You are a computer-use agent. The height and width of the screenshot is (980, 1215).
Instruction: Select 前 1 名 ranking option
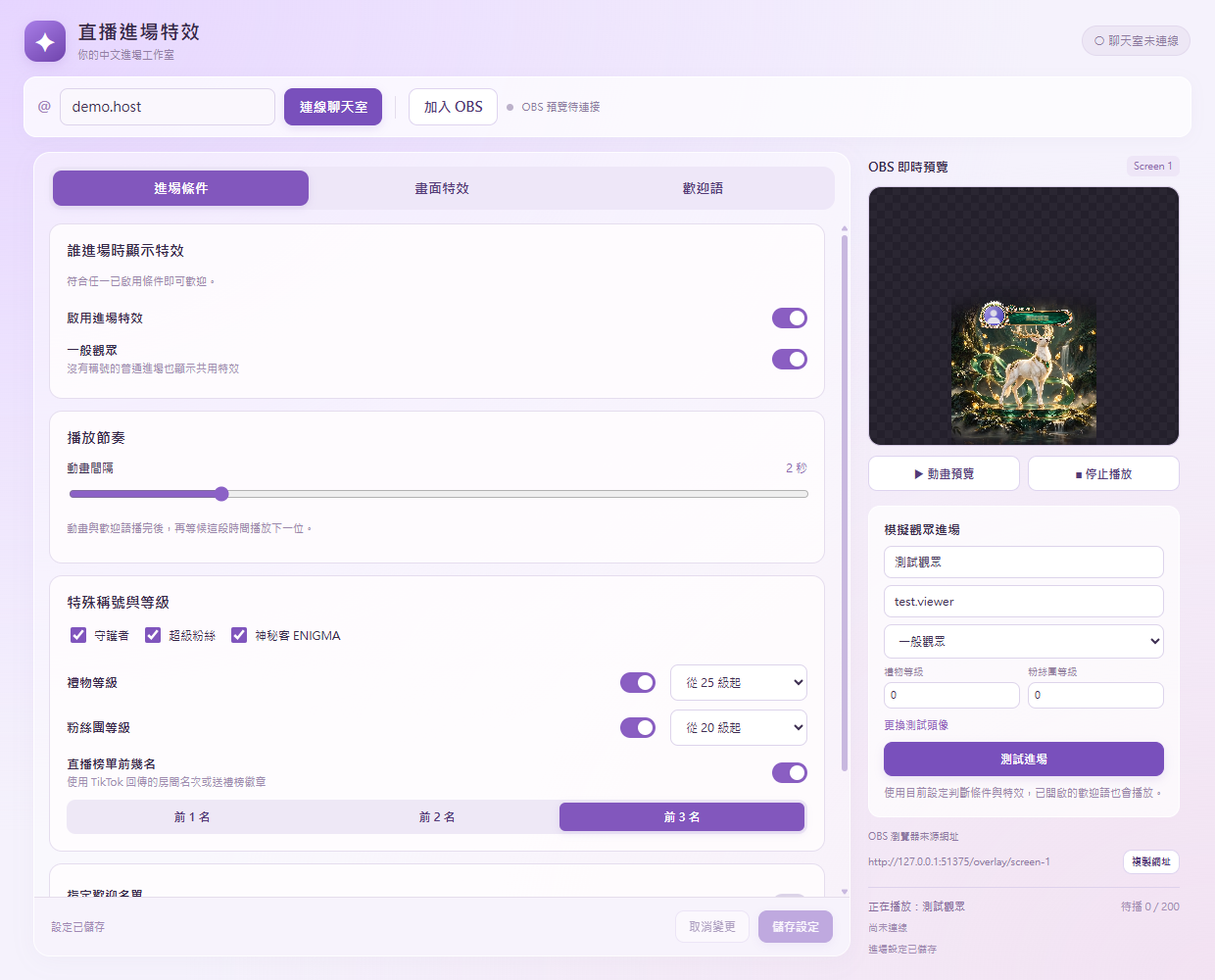click(192, 816)
